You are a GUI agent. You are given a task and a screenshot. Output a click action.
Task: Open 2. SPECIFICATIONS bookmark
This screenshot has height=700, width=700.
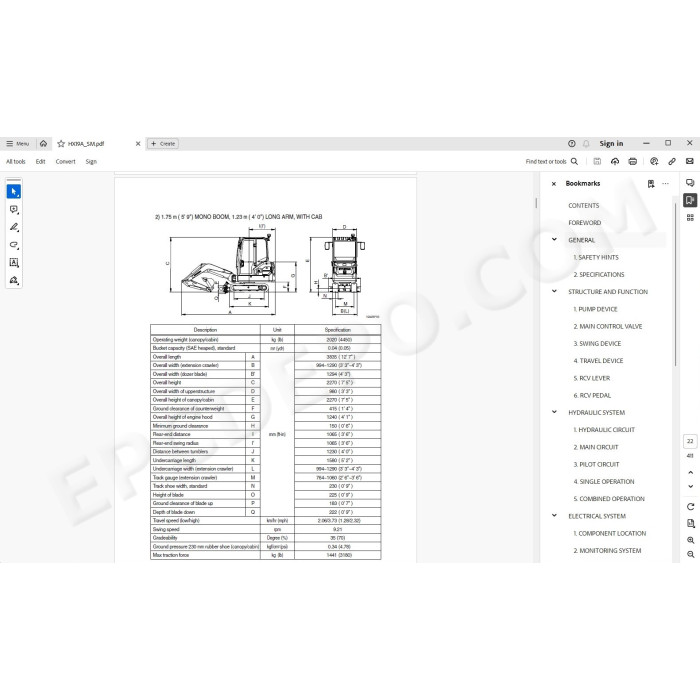[599, 275]
